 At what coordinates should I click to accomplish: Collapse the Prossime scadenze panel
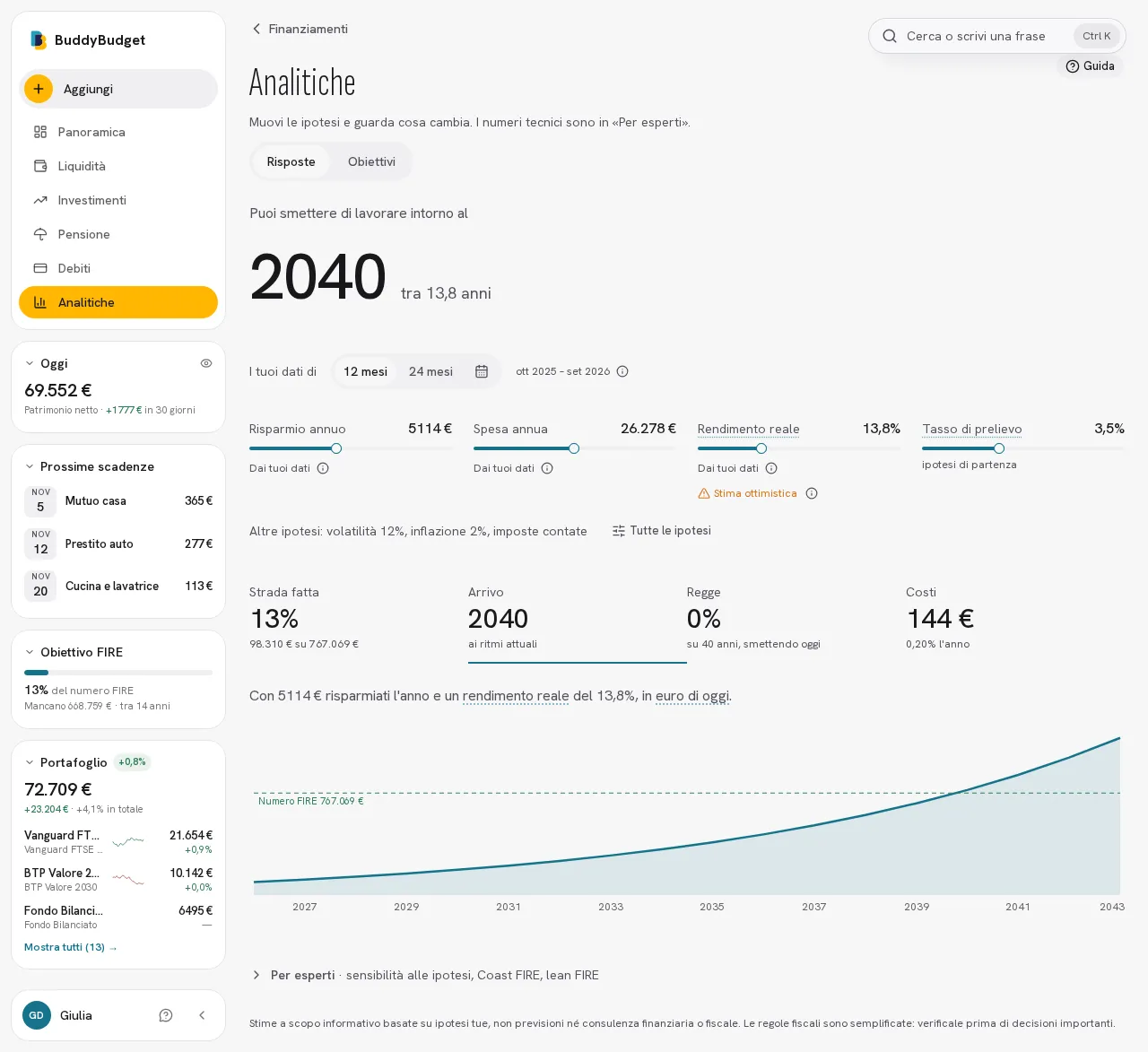coord(30,466)
